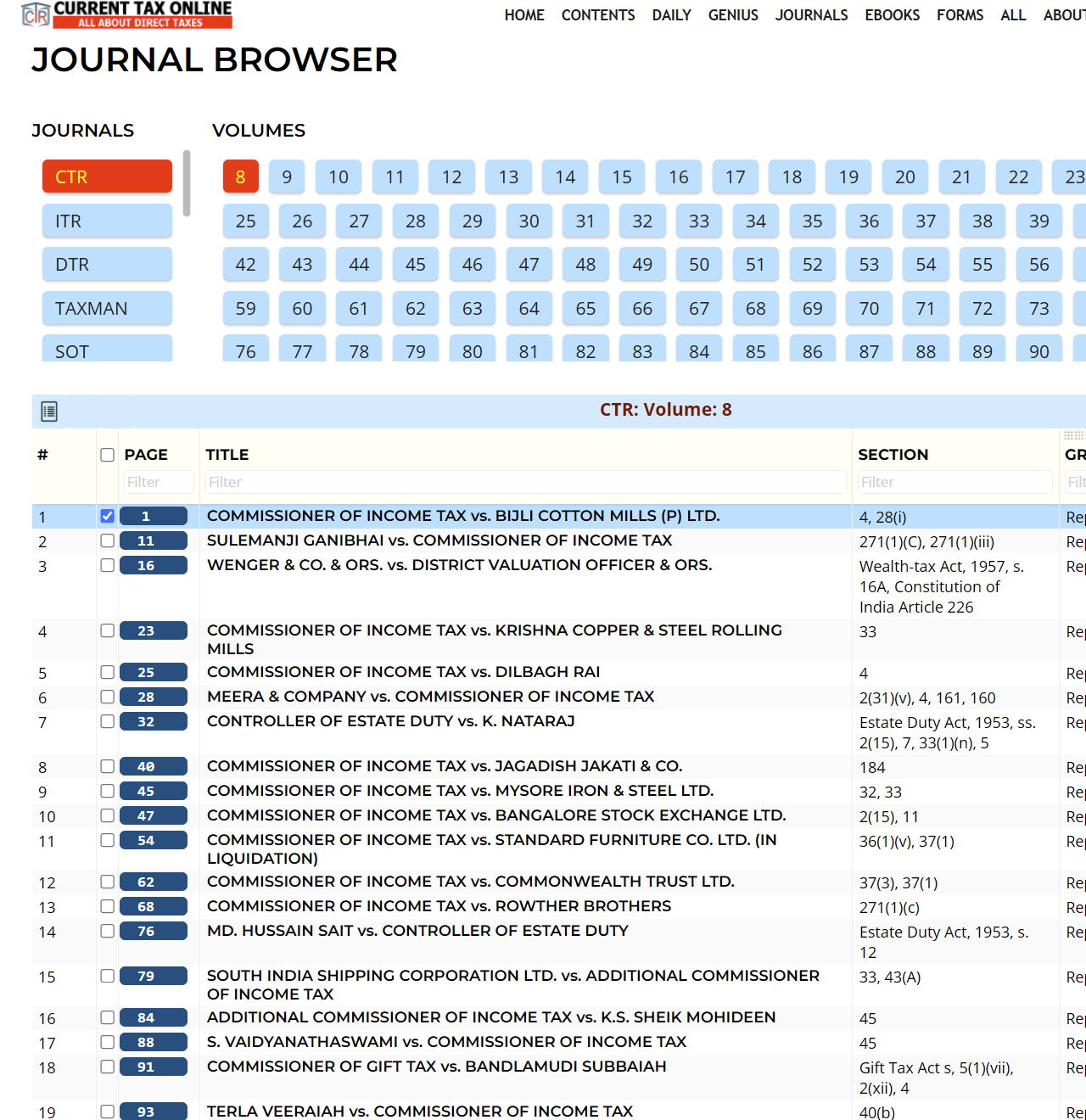Select volume 8
Image resolution: width=1086 pixels, height=1120 pixels.
coord(241,176)
